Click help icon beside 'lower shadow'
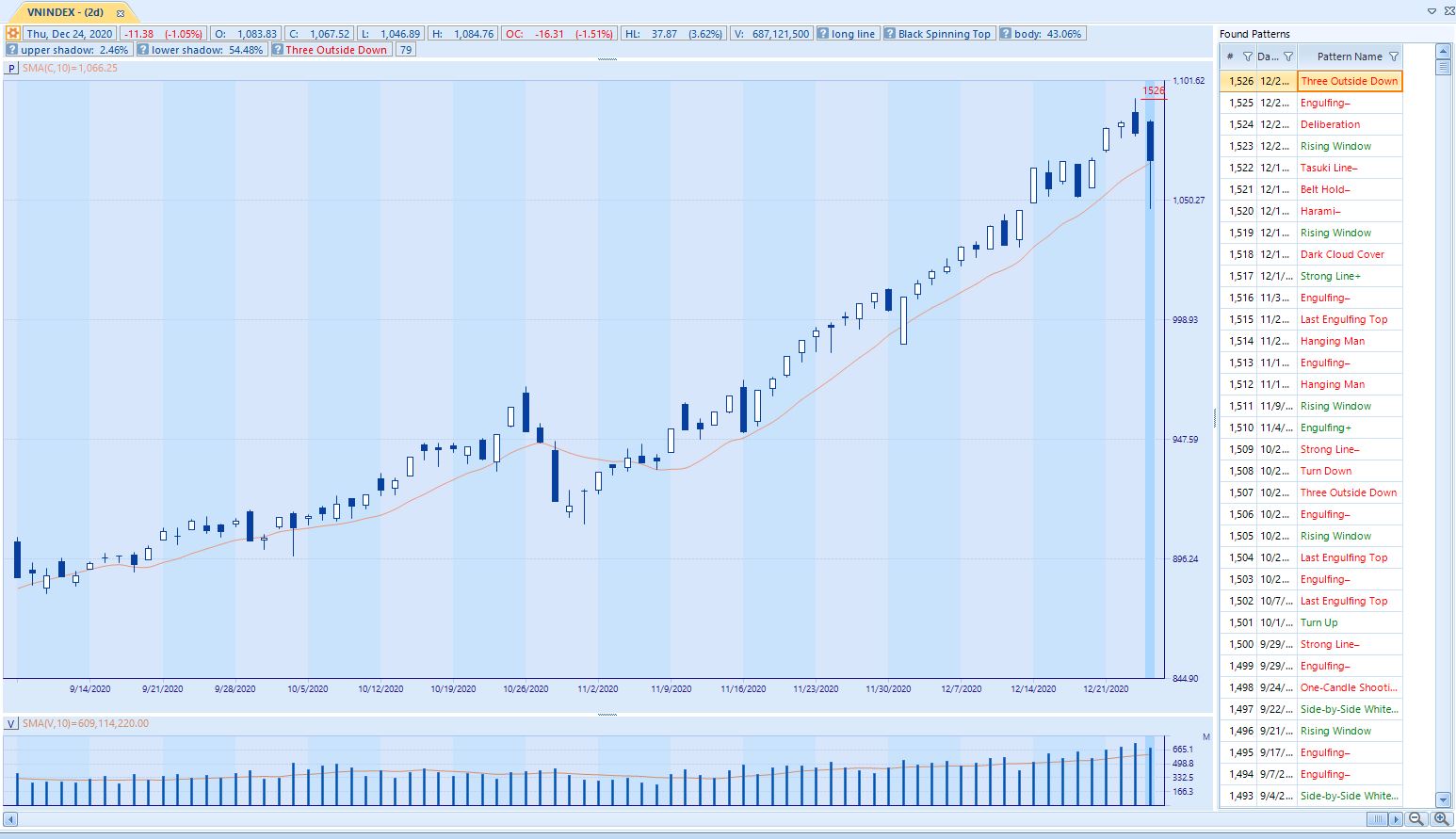 point(143,49)
